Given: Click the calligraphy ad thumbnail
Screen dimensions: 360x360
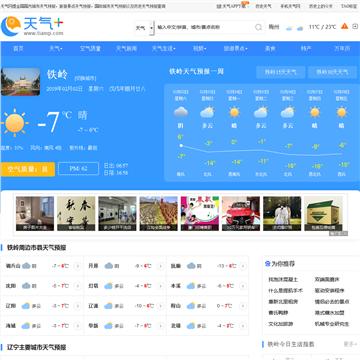Looking at the screenshot, I should [x=76, y=213].
